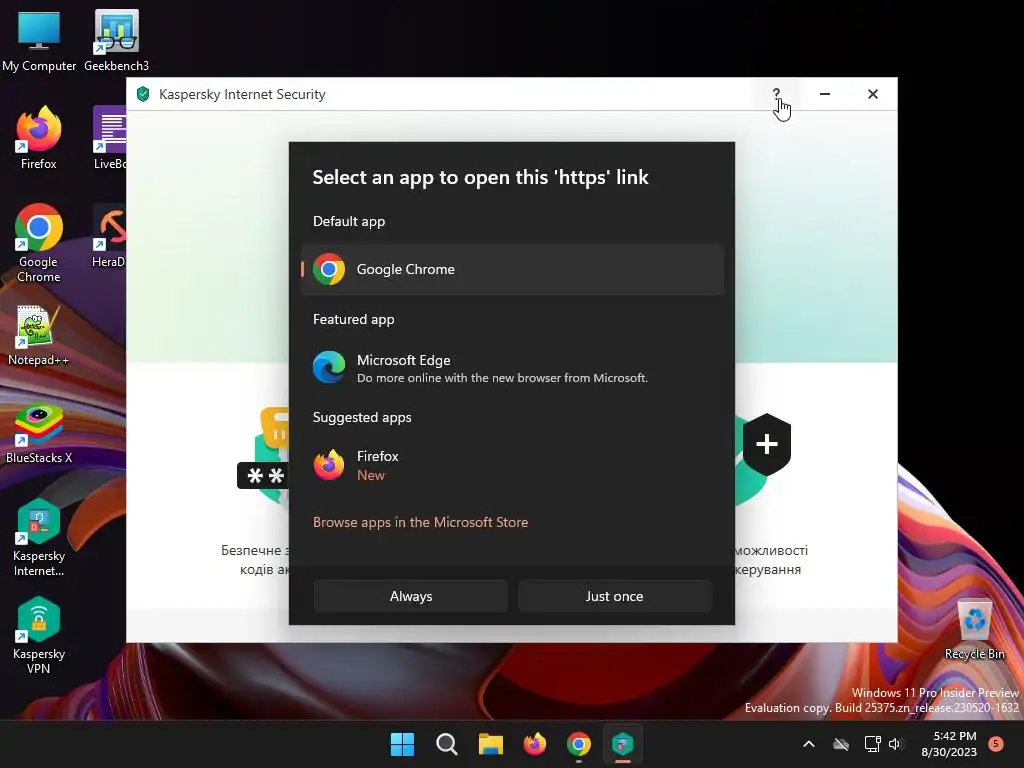Click the 'Default app' label

click(x=349, y=221)
